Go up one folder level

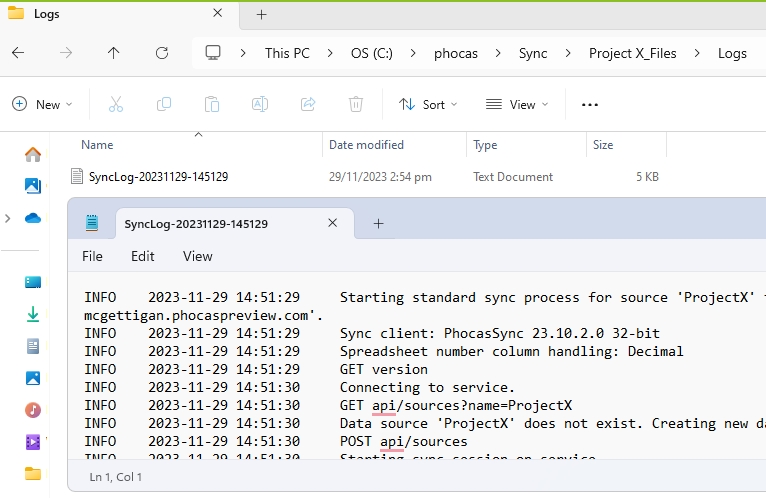point(114,53)
